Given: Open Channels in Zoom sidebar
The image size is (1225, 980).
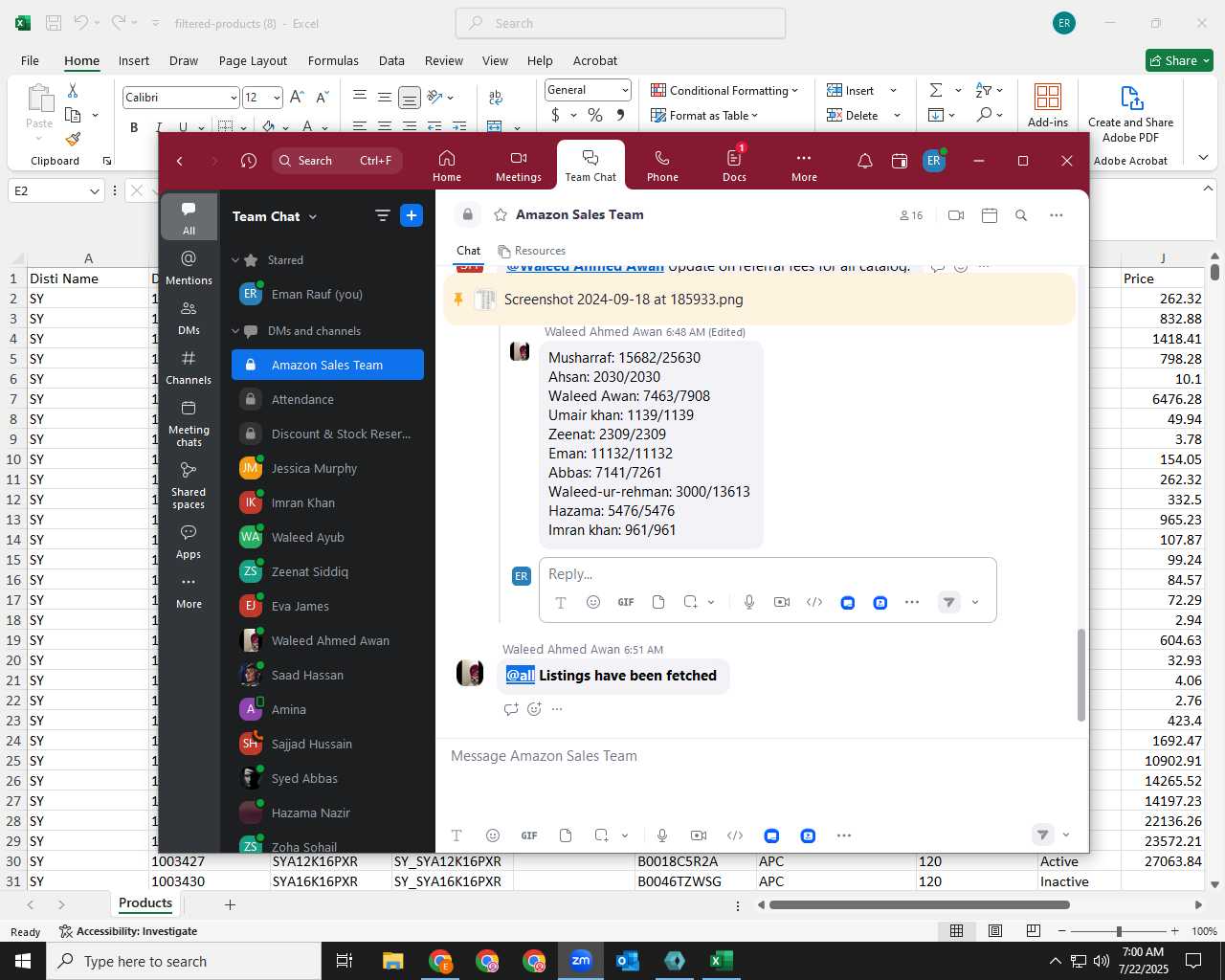Looking at the screenshot, I should coord(189,367).
